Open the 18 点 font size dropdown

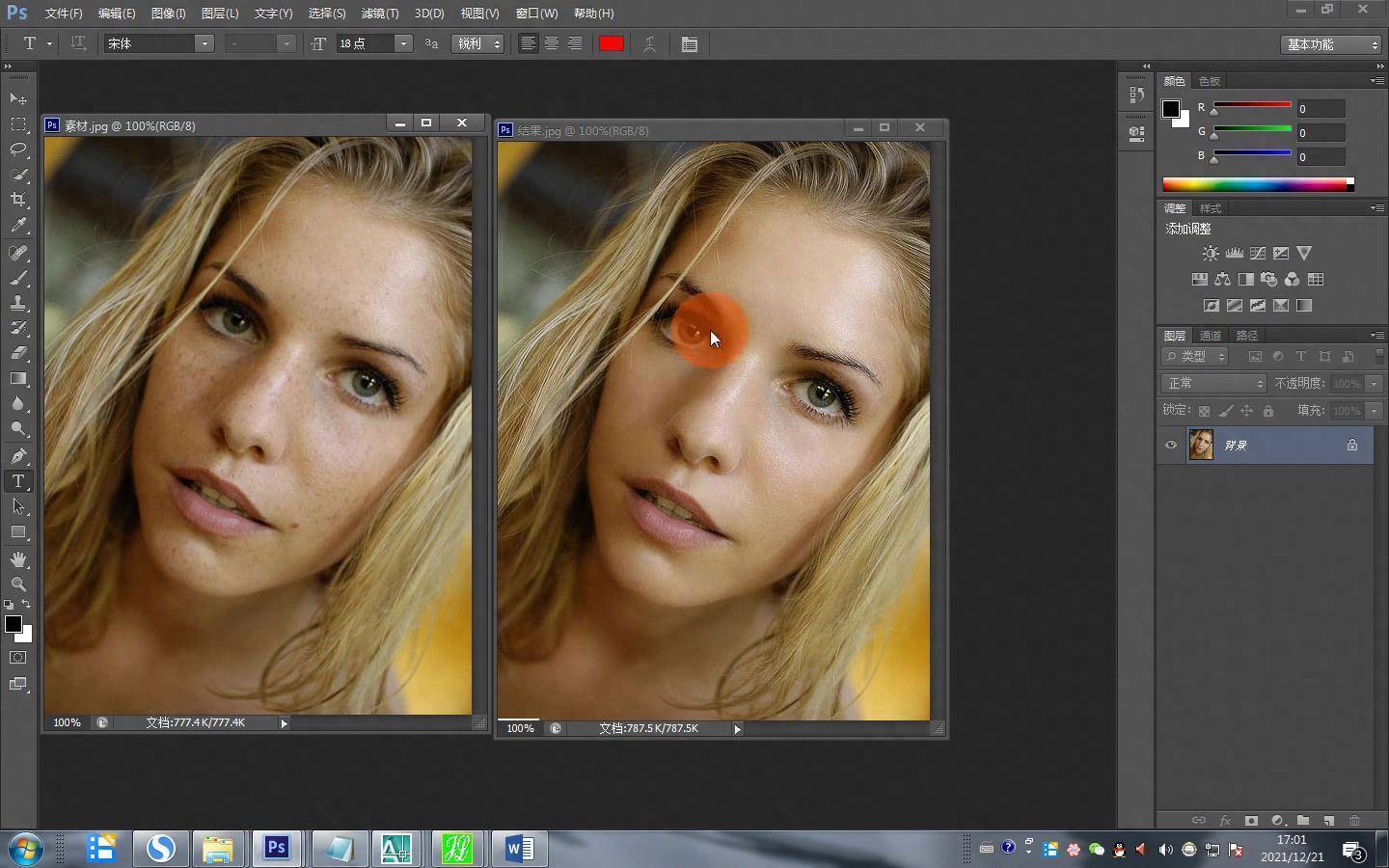click(x=403, y=44)
